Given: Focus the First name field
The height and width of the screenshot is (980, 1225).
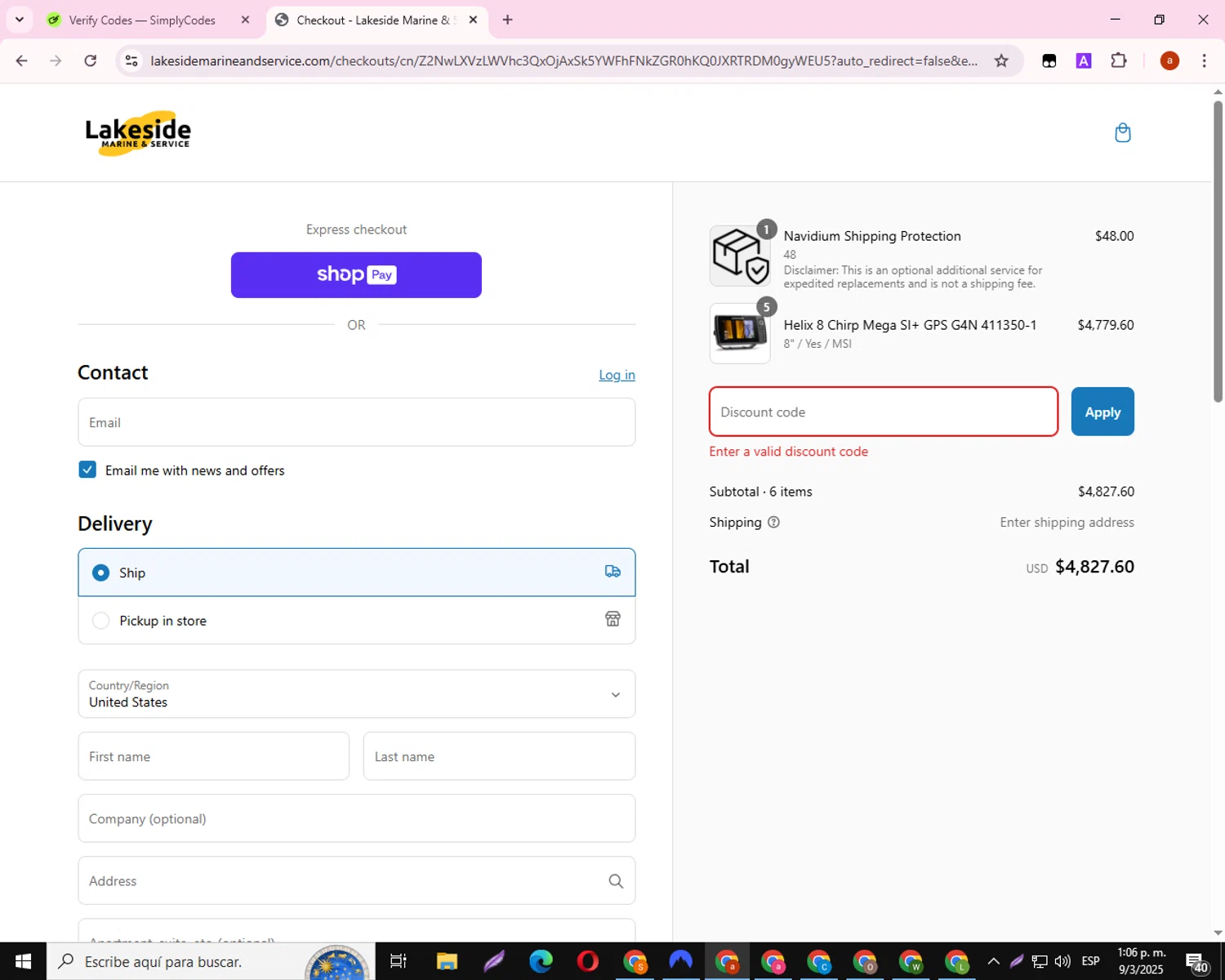Looking at the screenshot, I should pos(214,756).
